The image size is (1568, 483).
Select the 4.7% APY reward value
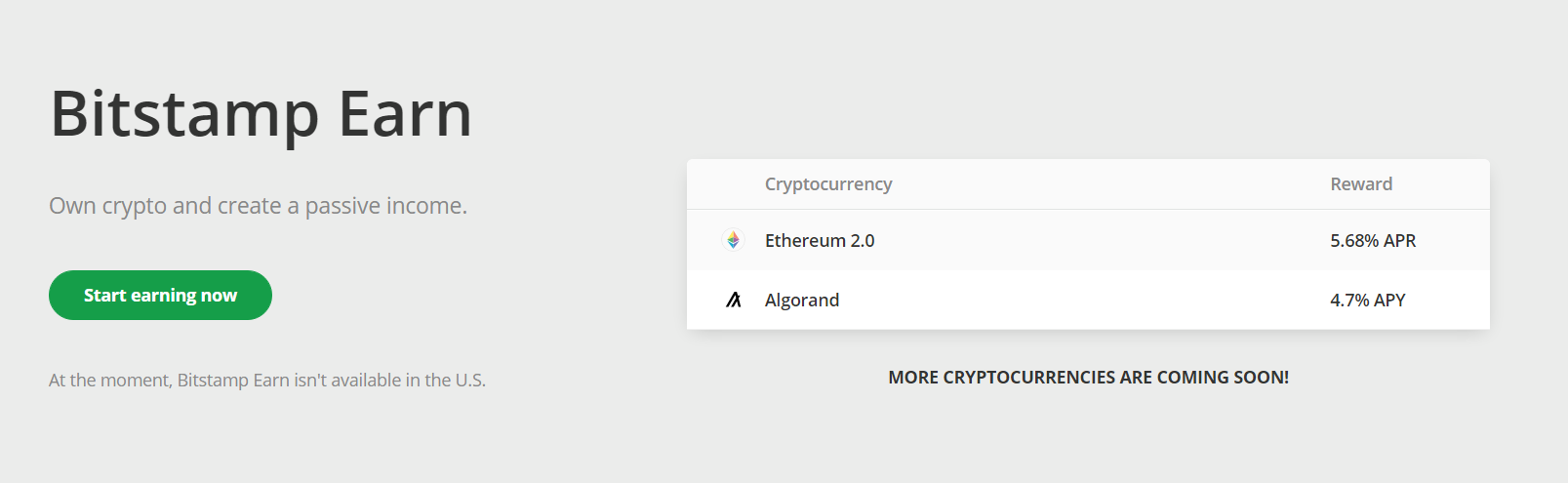click(x=1368, y=300)
